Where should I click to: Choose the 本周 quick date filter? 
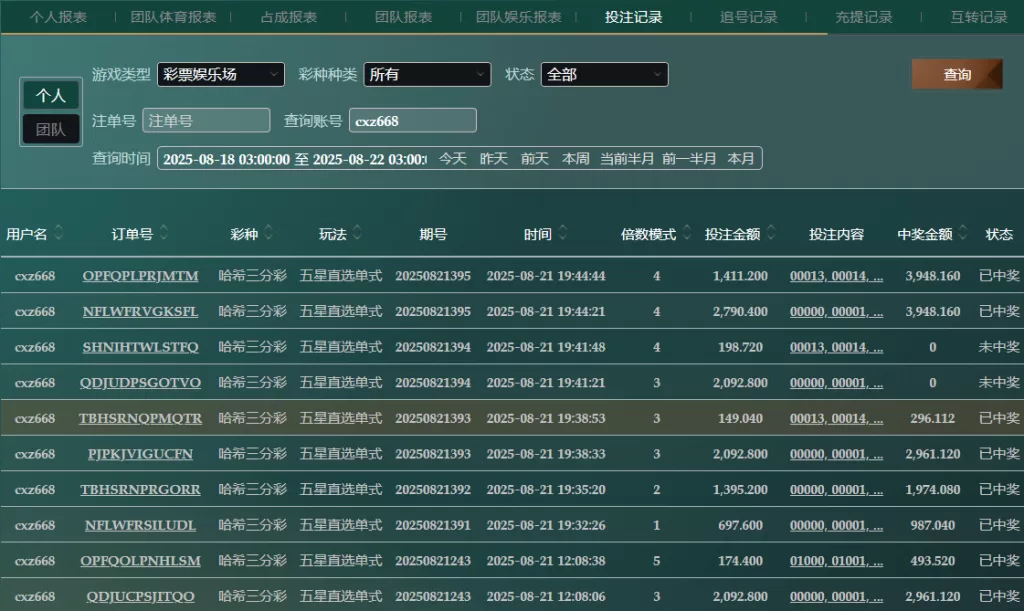(x=576, y=159)
